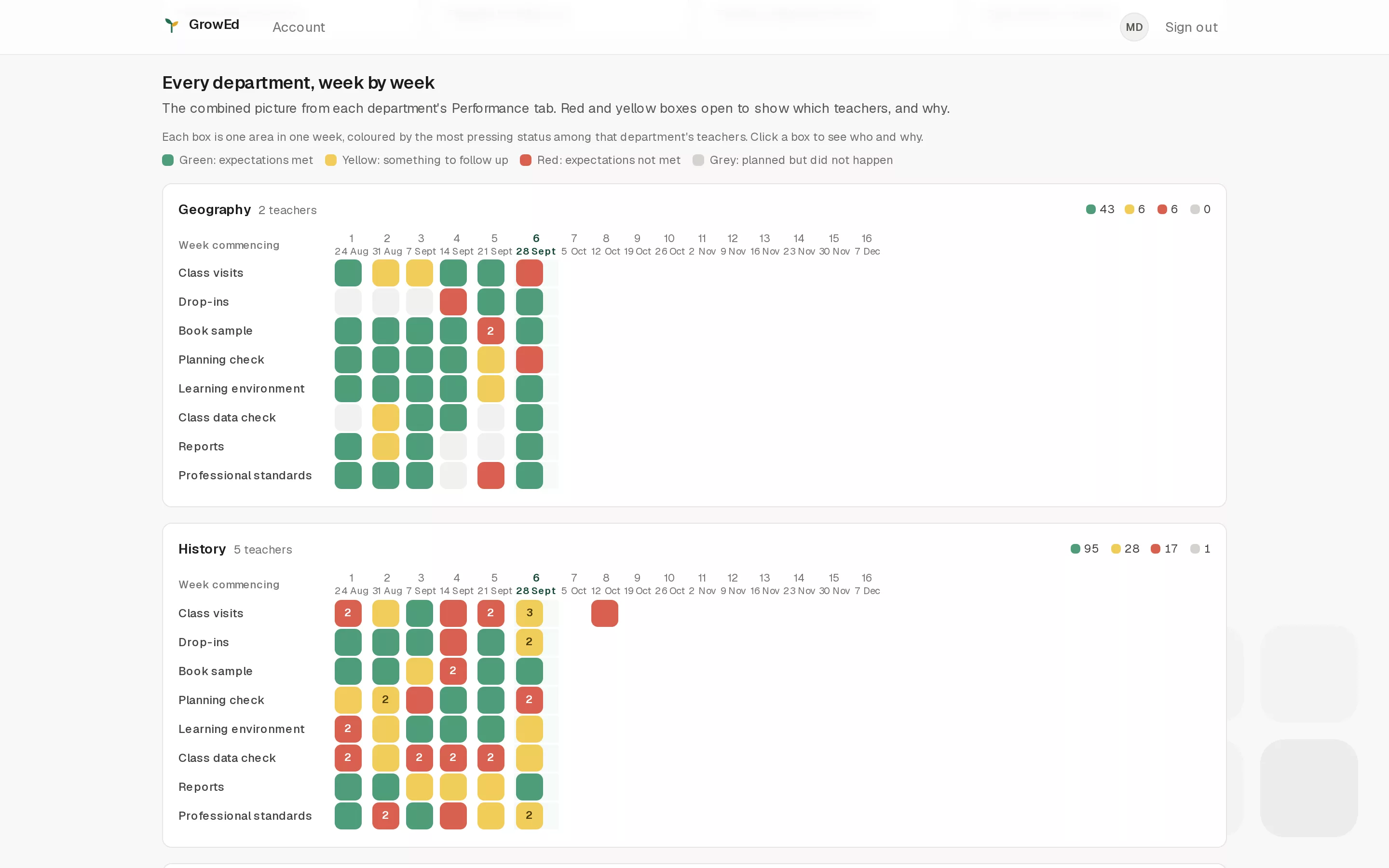Open Geography Class visits red box week 6
Screen dimensions: 1389x868
(529, 272)
